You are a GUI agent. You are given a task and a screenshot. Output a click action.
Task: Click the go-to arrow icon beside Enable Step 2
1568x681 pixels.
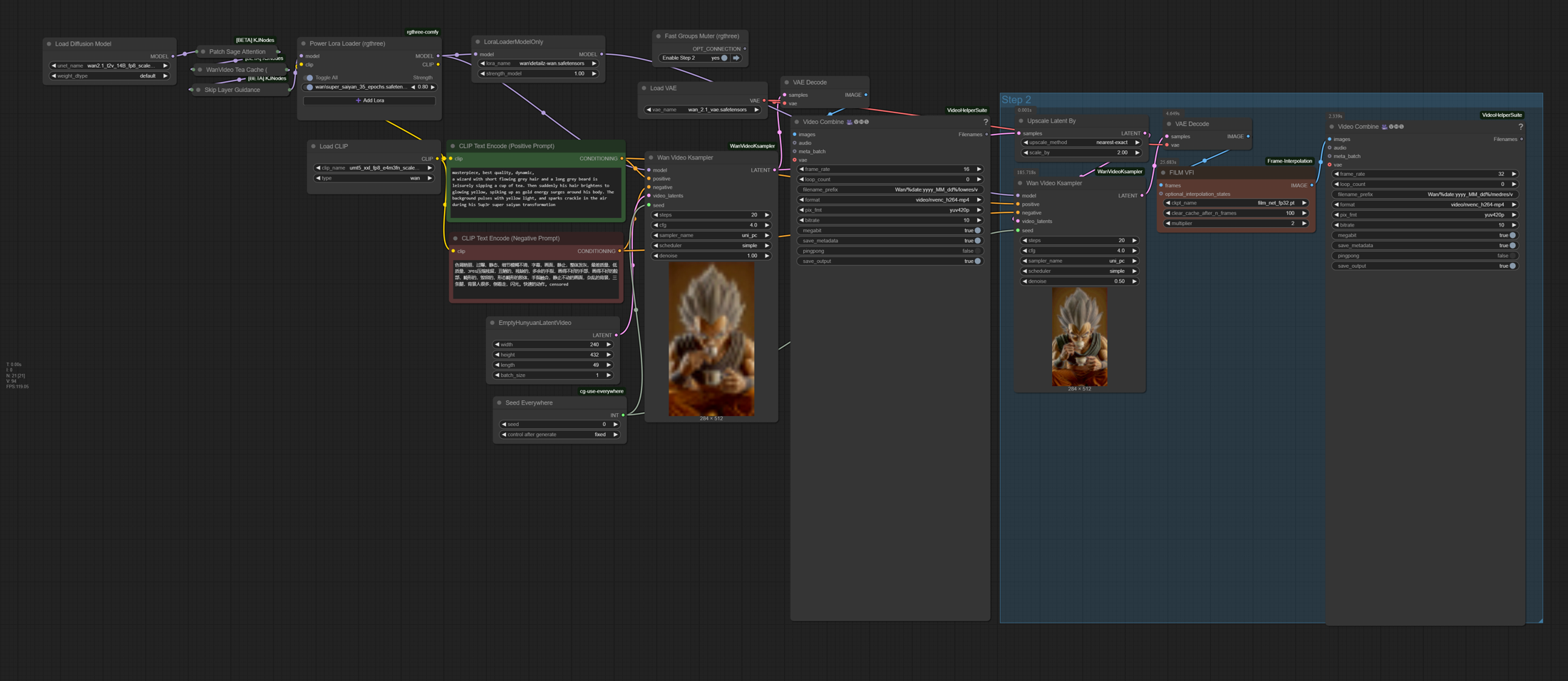(736, 58)
